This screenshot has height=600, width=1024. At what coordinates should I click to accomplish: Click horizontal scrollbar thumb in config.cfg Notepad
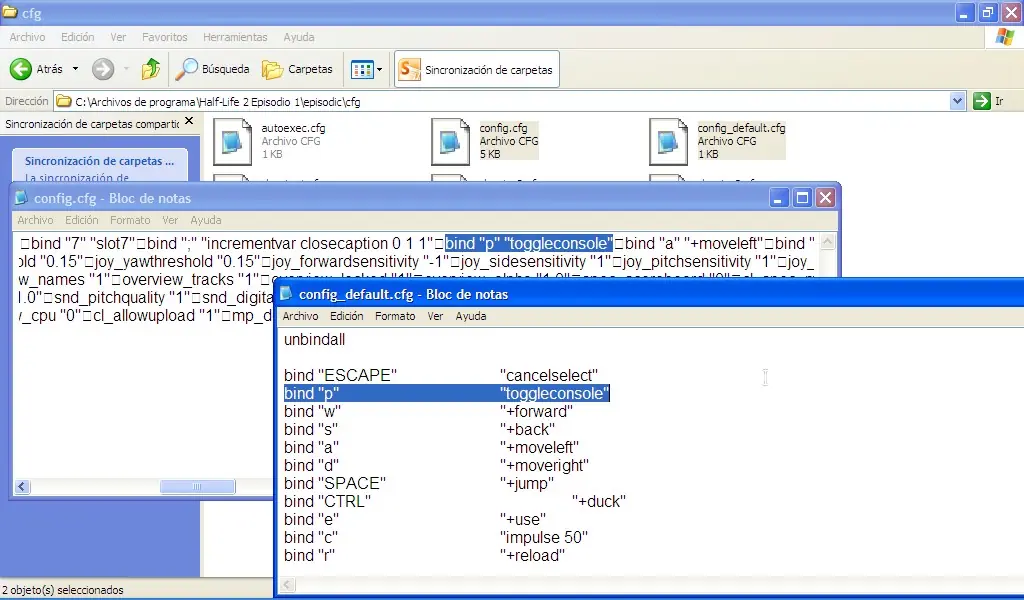(x=197, y=486)
